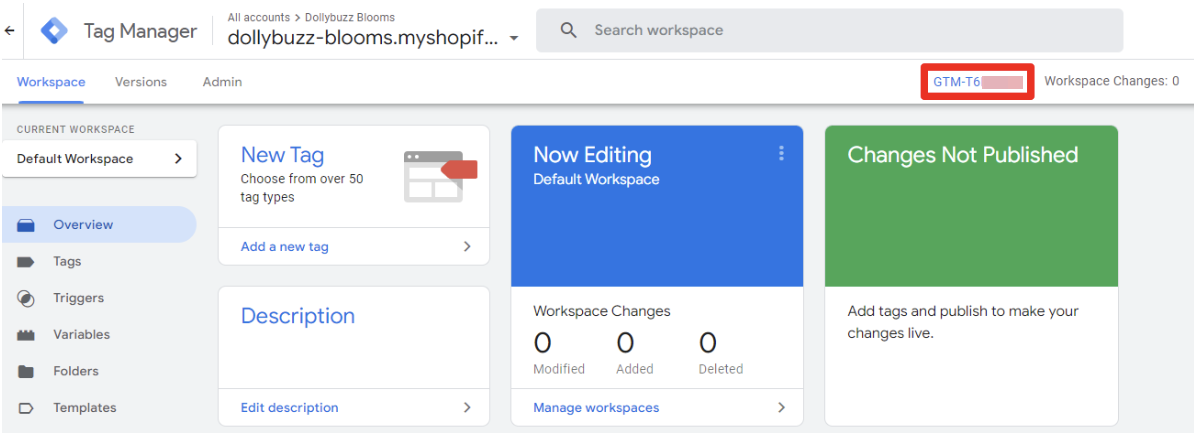The height and width of the screenshot is (434, 1194).
Task: Click the Templates label-shaped icon
Action: pos(27,408)
